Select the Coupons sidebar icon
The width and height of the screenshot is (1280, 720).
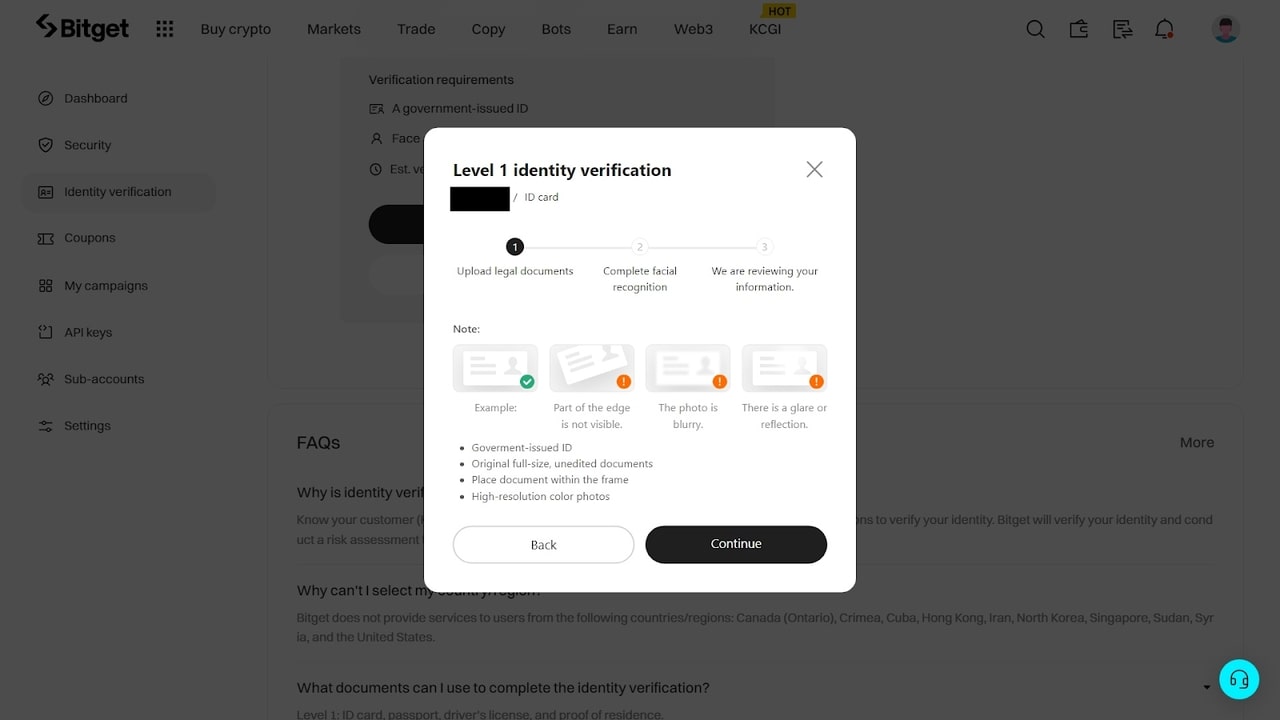46,238
